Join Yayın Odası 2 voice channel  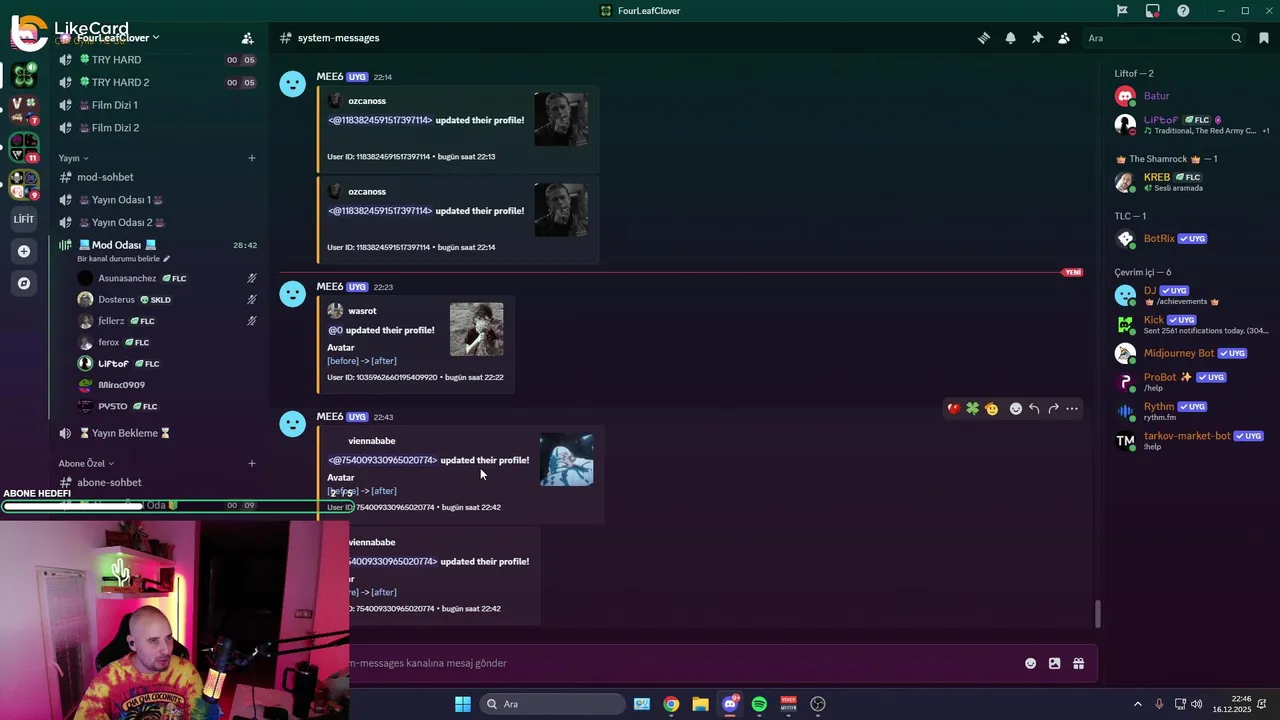pos(158,223)
